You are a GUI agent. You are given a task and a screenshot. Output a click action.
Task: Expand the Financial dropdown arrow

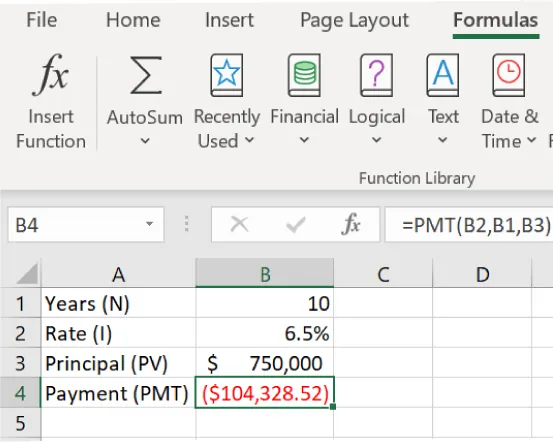pos(304,140)
